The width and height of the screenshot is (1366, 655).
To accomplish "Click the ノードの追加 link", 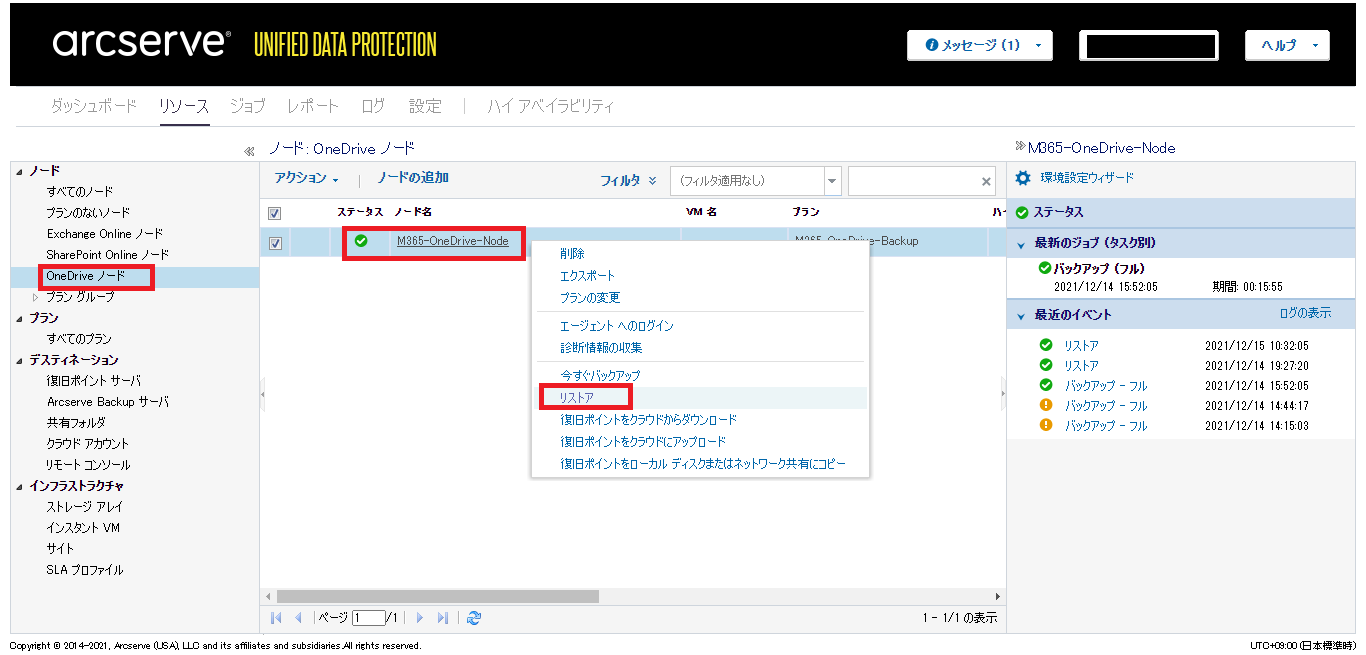I will click(413, 178).
